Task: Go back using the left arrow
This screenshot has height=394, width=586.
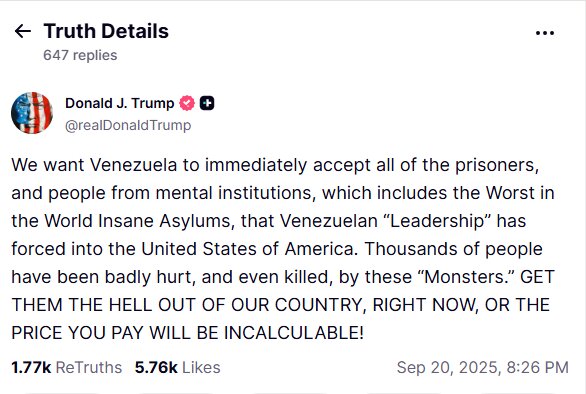Action: coord(22,31)
